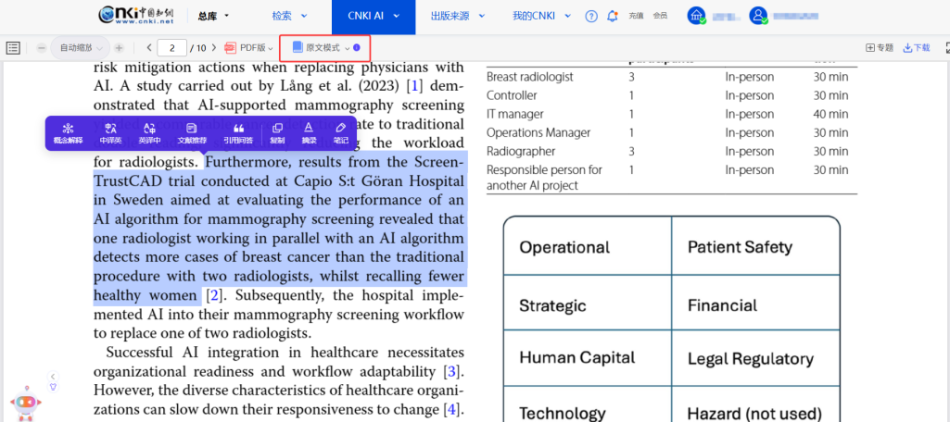This screenshot has height=422, width=950.
Task: Click the reference [2] citation link
Action: click(213, 295)
